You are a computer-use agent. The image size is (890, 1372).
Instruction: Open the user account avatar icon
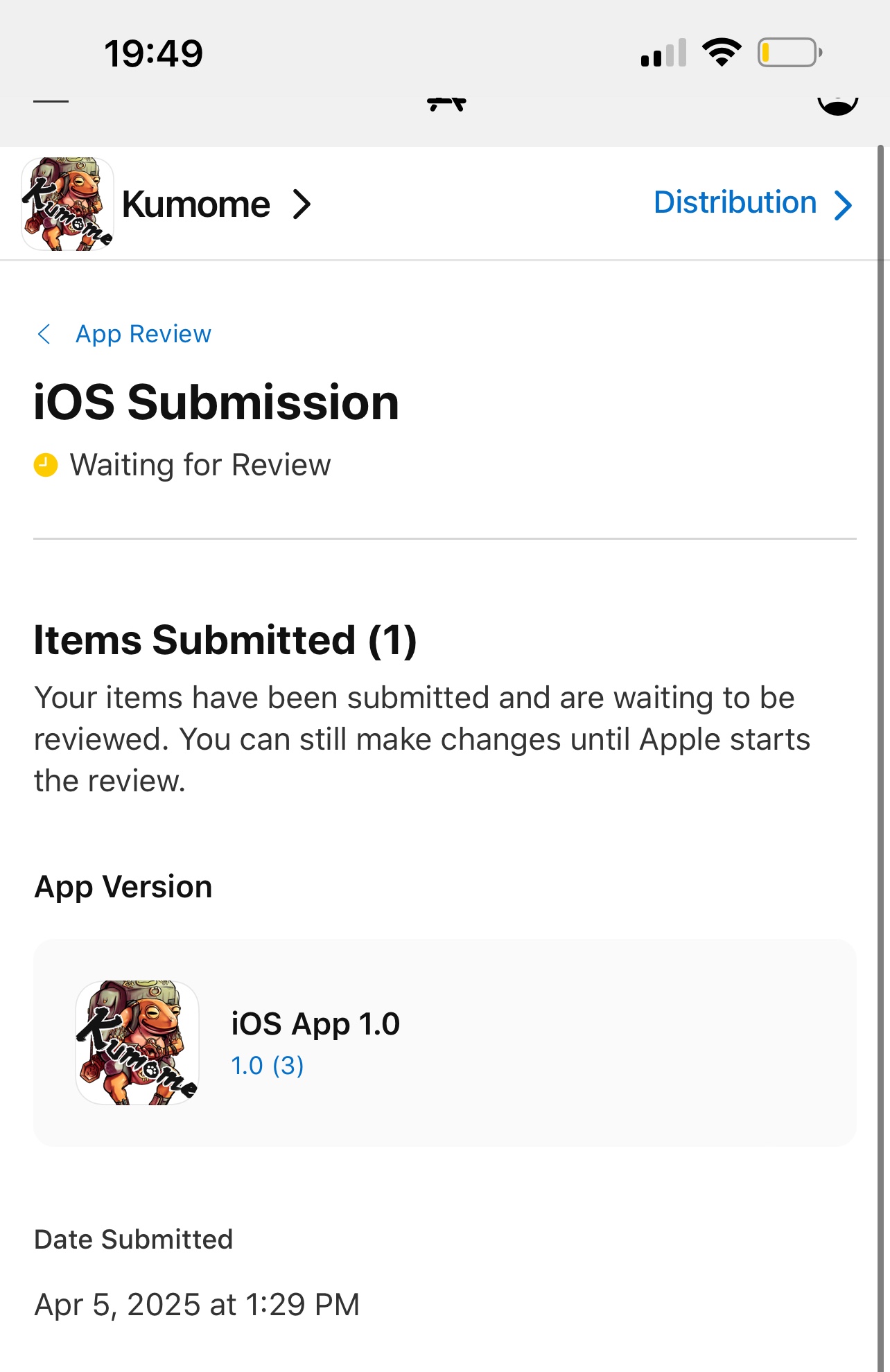coord(837,105)
